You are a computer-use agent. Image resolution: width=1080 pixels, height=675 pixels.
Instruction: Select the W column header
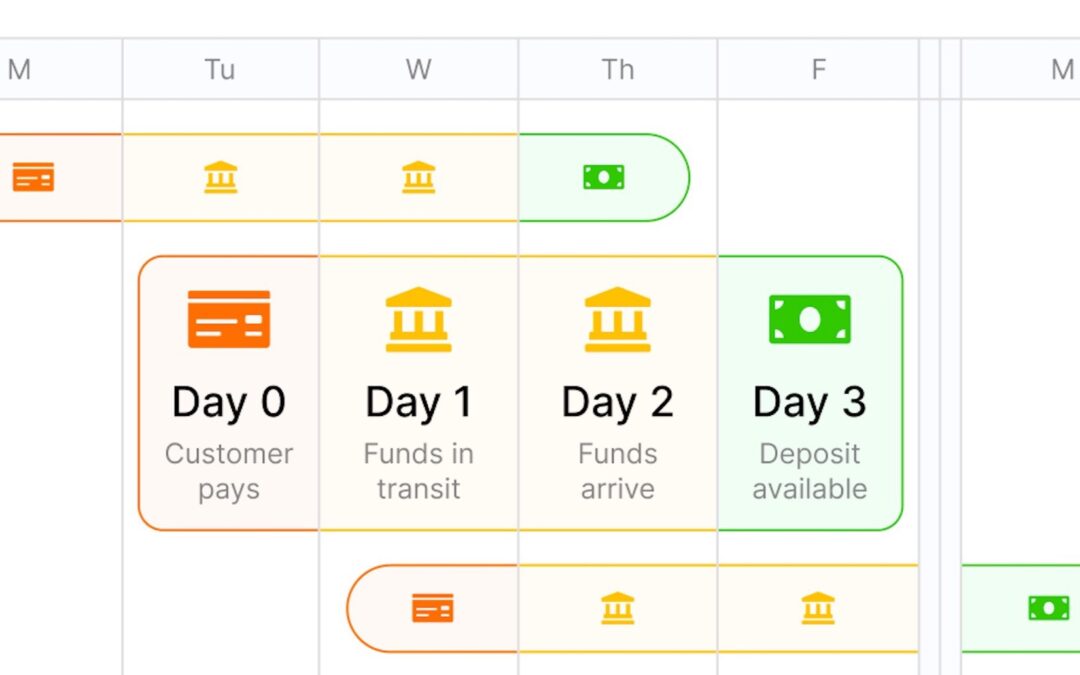pos(419,69)
